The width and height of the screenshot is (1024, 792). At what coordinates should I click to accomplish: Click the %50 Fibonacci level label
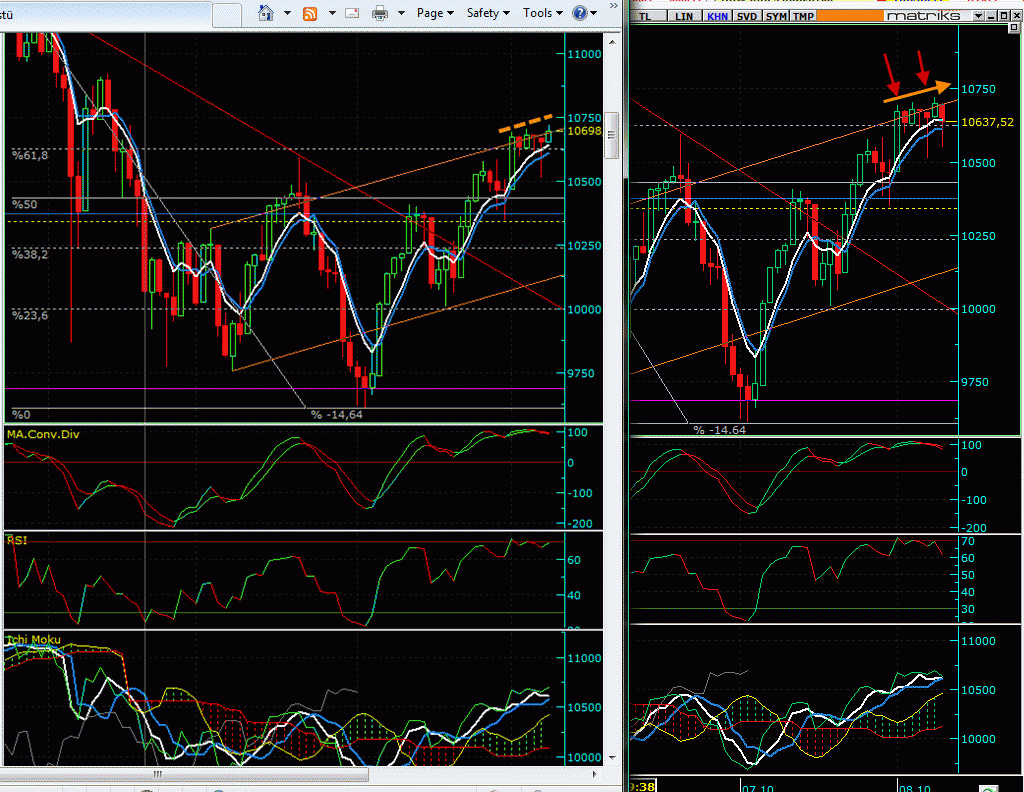click(x=24, y=204)
